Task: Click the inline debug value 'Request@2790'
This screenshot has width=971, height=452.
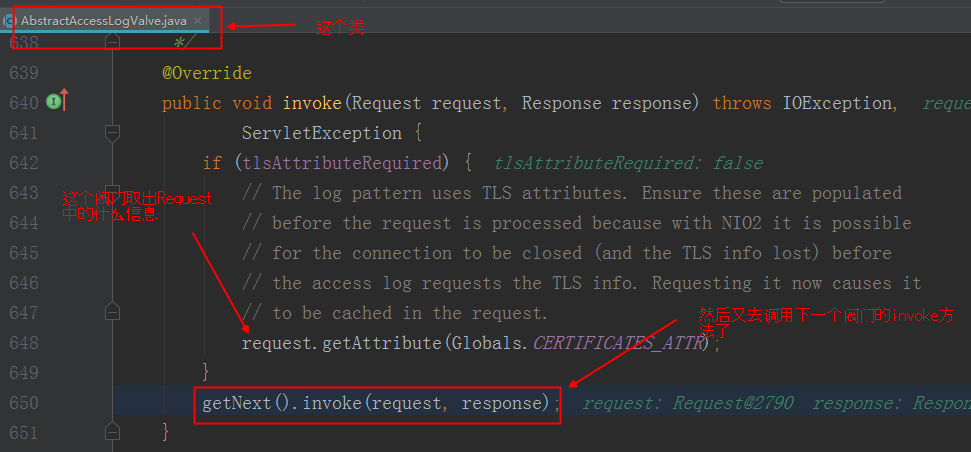Action: [733, 403]
